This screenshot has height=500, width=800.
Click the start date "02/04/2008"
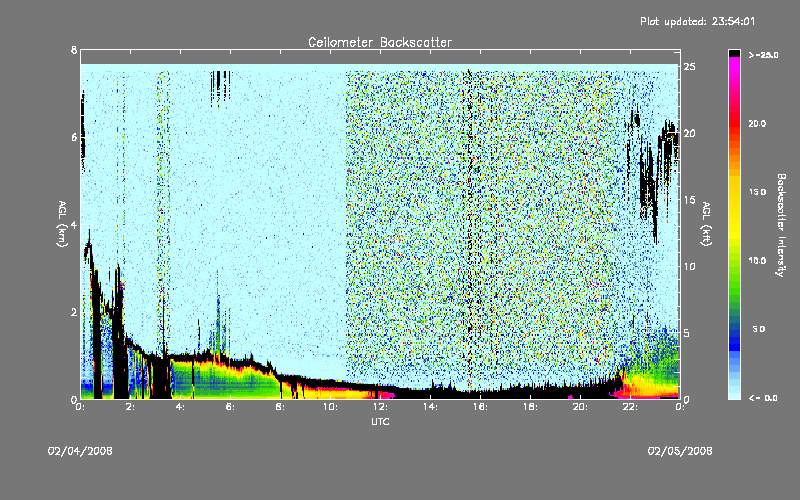click(x=80, y=451)
